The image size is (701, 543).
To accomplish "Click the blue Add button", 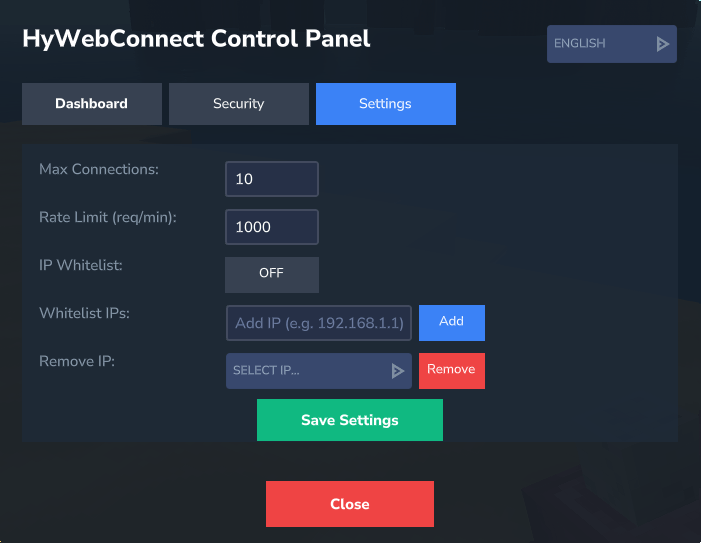I will (451, 322).
